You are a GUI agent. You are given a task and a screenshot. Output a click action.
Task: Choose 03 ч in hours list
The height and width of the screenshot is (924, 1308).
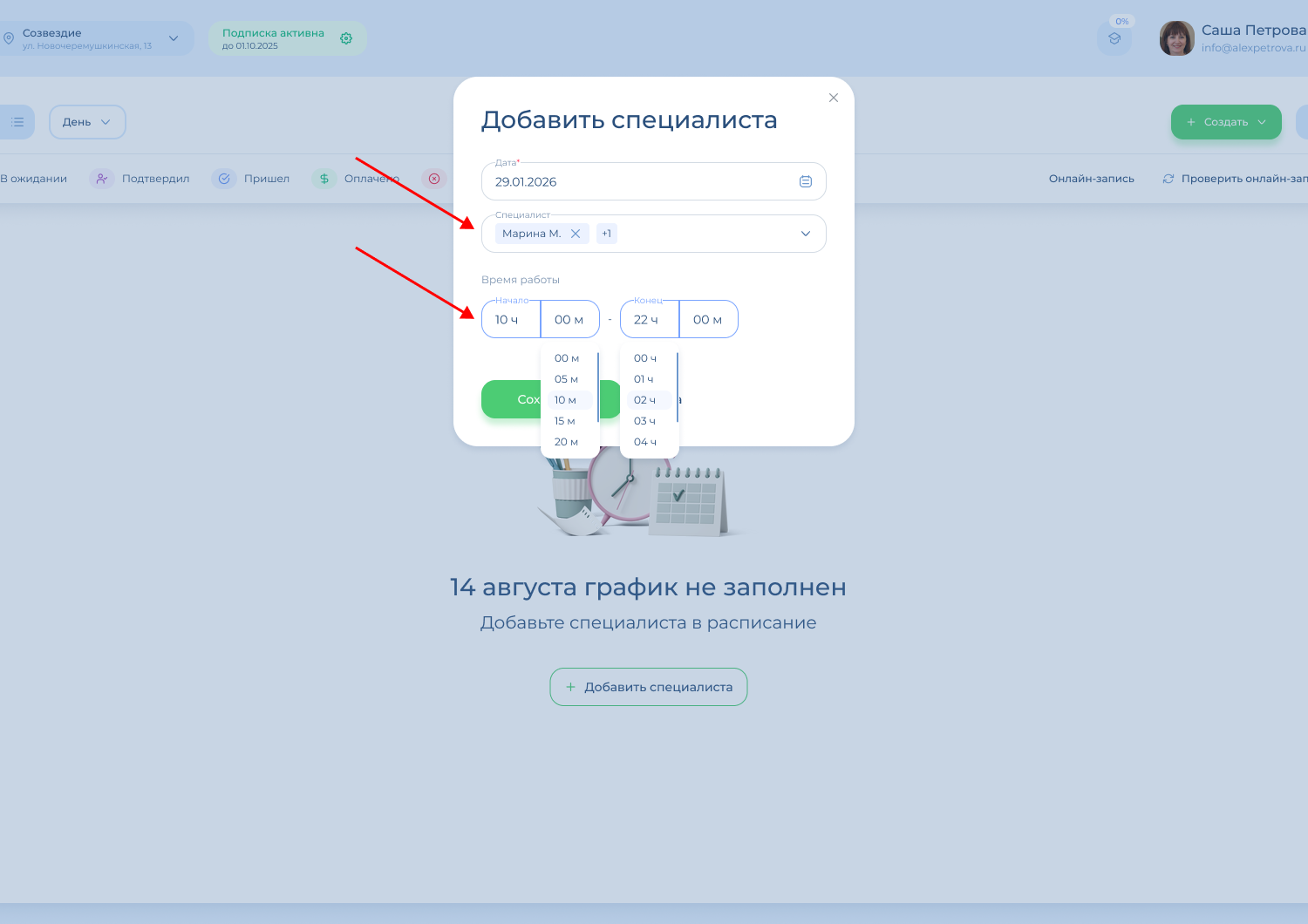point(644,421)
